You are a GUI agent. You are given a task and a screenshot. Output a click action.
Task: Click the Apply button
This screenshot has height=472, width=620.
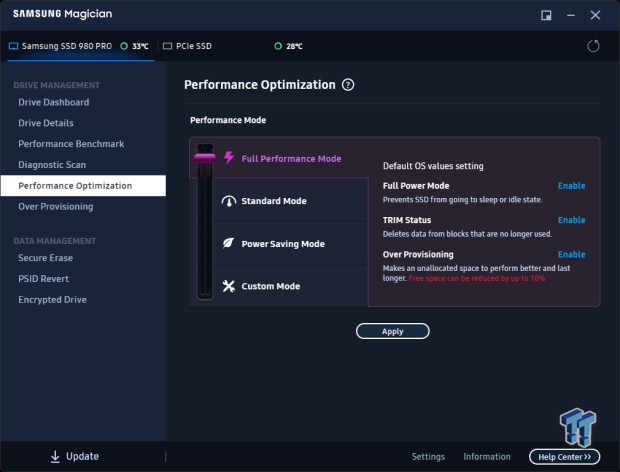393,331
